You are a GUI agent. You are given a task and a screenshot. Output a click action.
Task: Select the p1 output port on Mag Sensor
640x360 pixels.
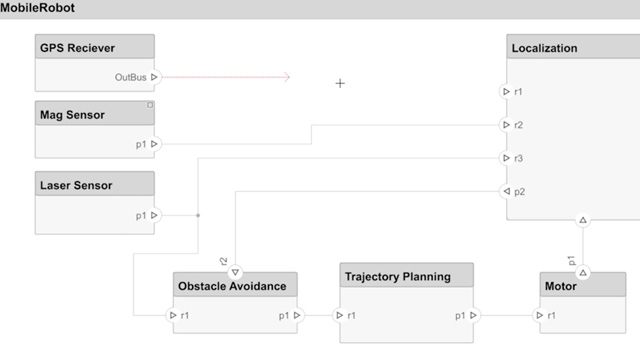tap(154, 144)
